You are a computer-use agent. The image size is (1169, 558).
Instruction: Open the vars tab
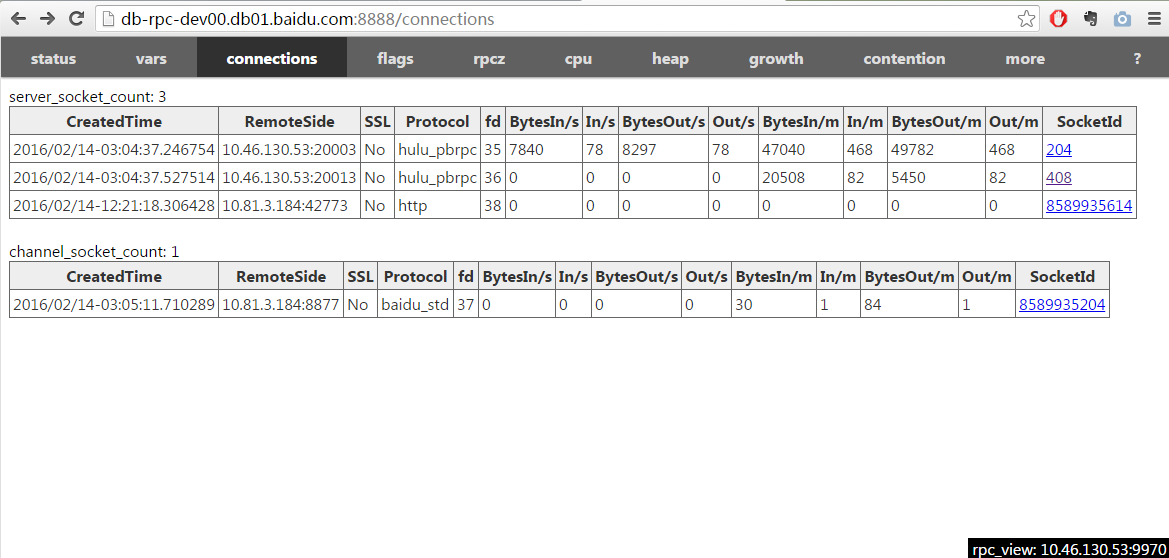(151, 59)
